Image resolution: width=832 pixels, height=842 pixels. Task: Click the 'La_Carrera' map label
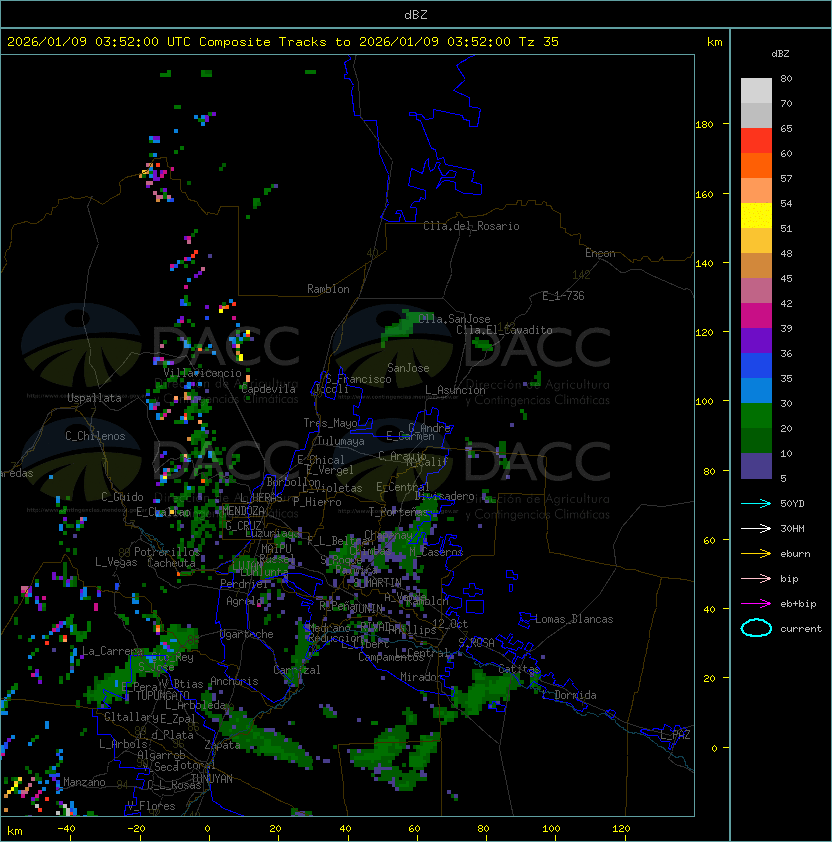[x=112, y=651]
